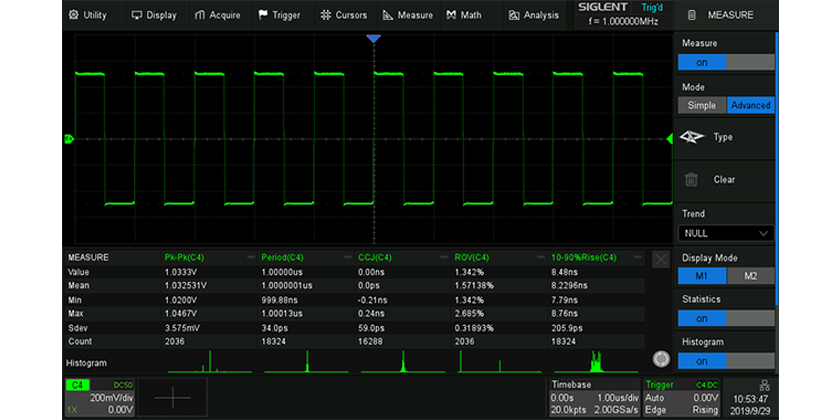Viewport: 840px width, 420px height.
Task: Open the Display menu
Action: point(154,15)
